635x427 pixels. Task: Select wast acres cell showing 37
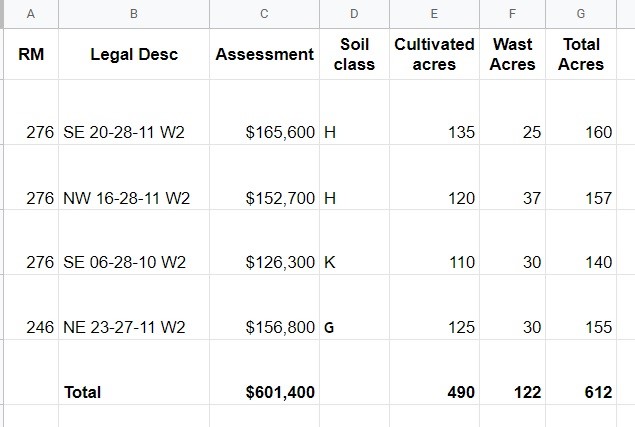(513, 177)
